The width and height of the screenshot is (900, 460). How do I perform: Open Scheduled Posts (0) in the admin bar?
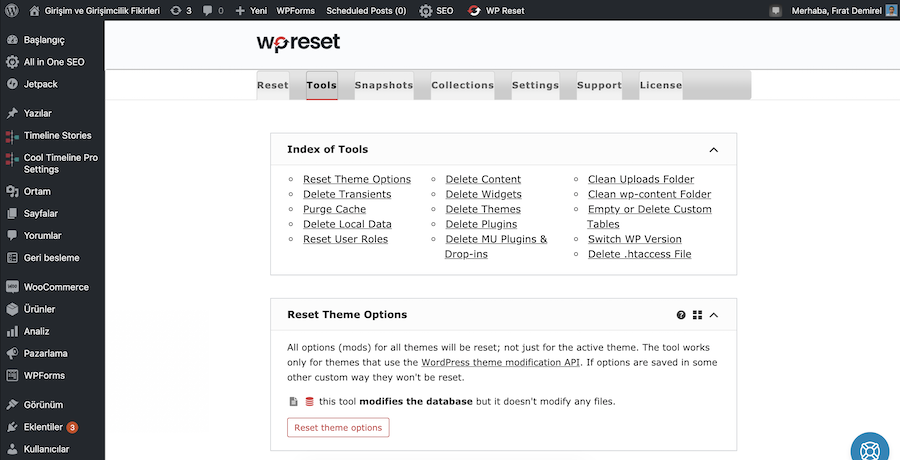pyautogui.click(x=366, y=10)
